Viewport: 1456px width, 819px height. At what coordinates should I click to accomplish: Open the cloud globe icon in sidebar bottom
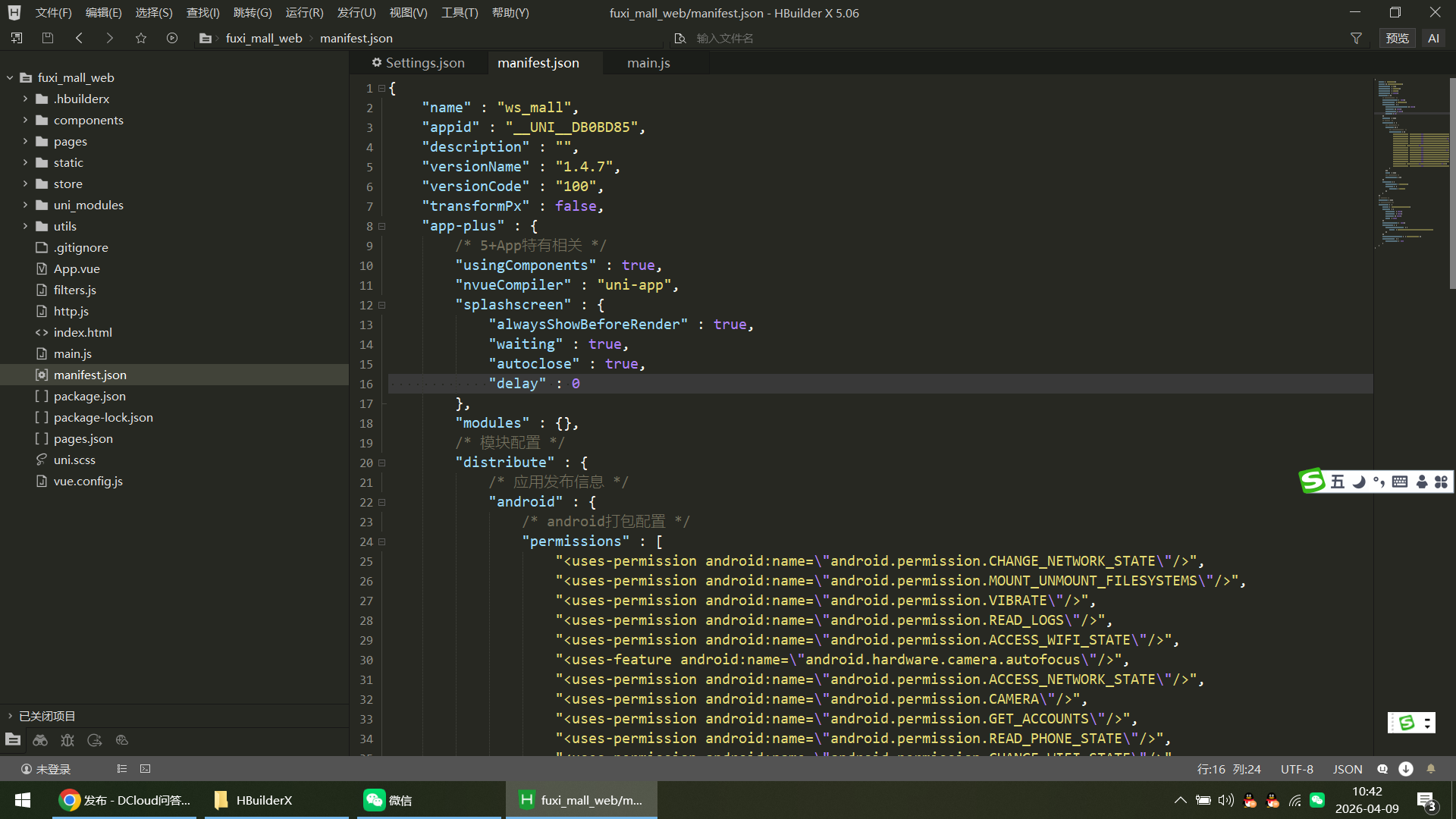[122, 740]
